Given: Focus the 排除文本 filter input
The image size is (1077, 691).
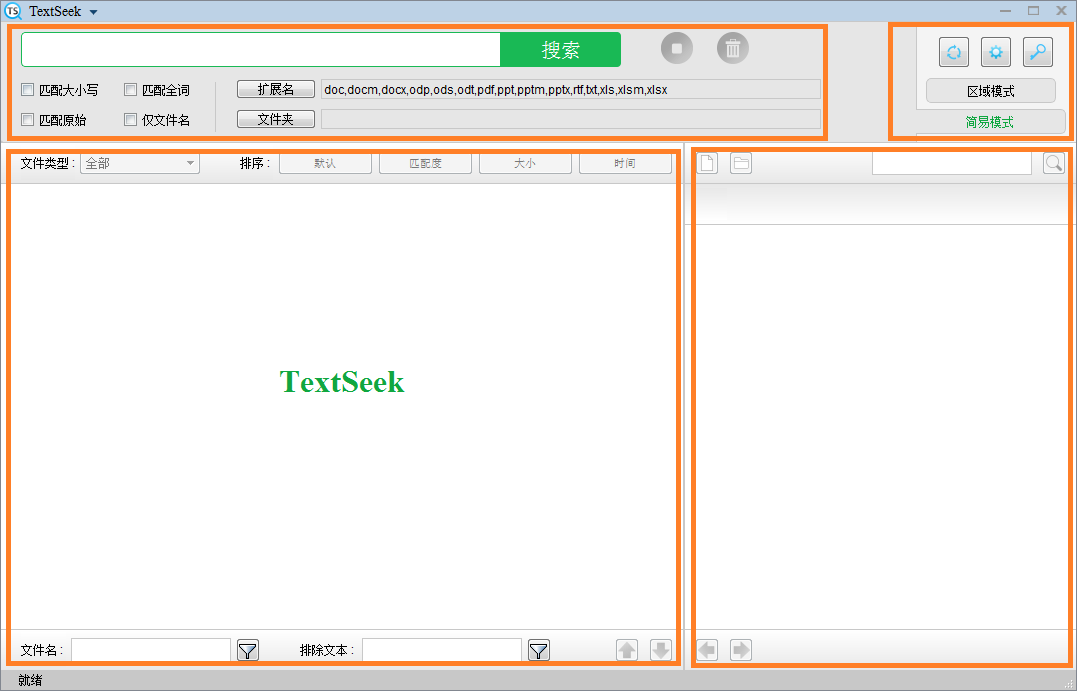Looking at the screenshot, I should pyautogui.click(x=442, y=650).
